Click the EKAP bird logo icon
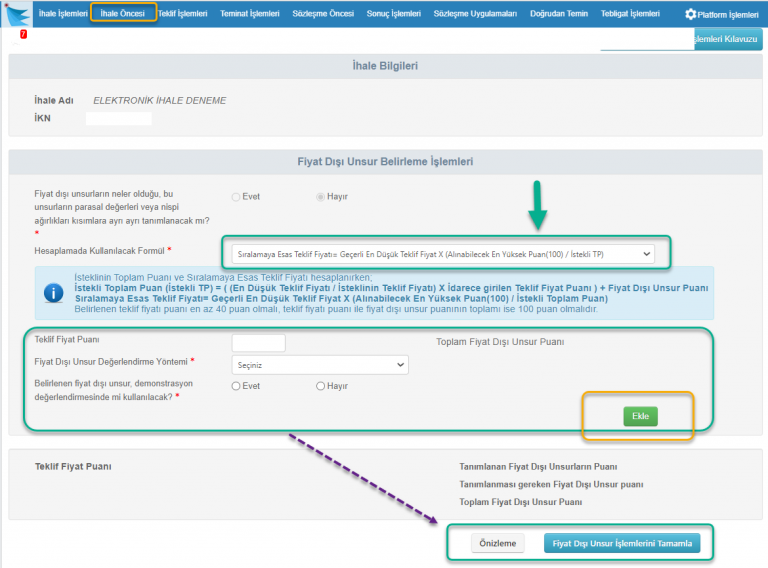768x568 pixels. (x=15, y=16)
